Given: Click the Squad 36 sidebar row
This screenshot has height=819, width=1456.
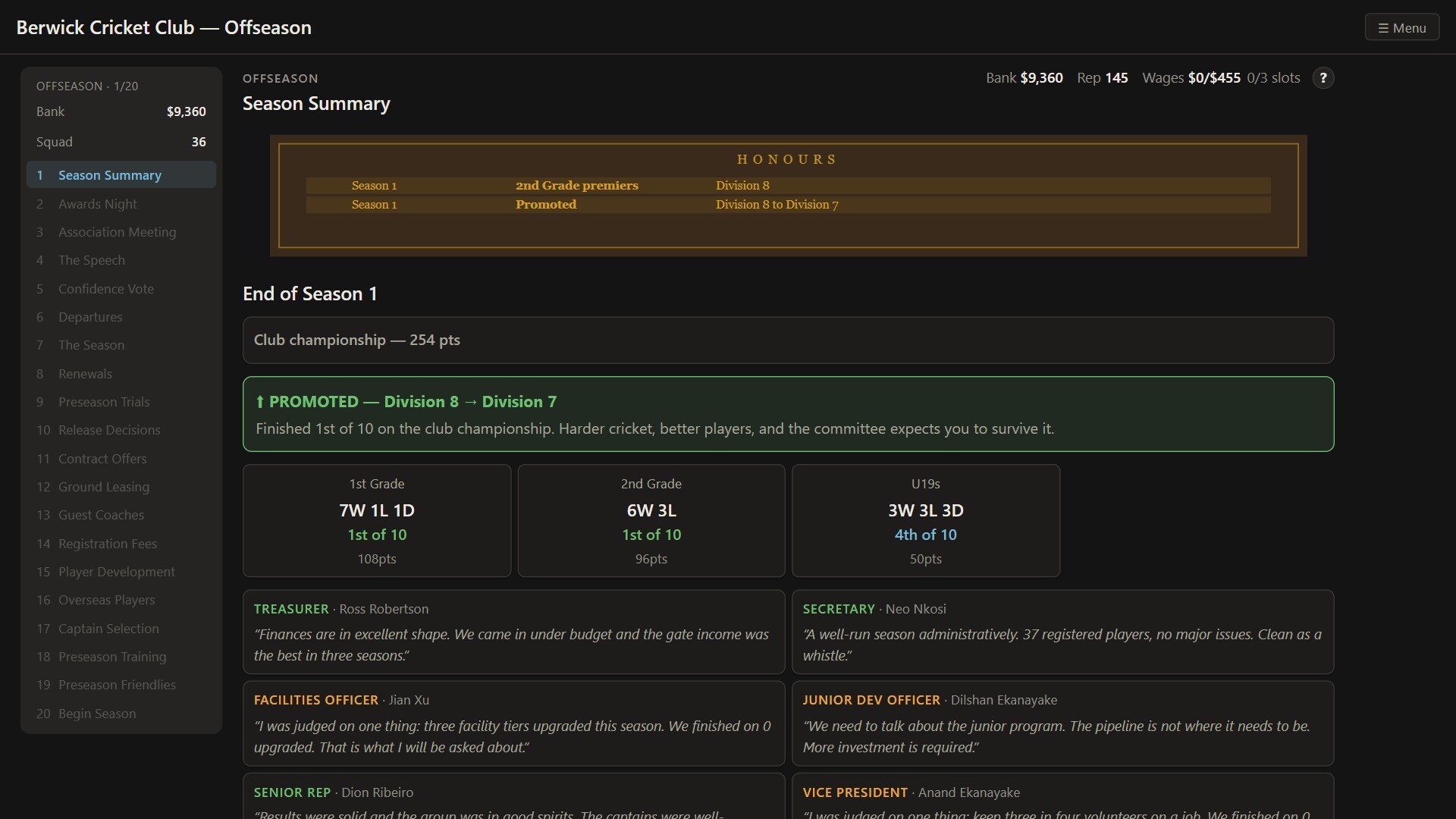Looking at the screenshot, I should [x=121, y=142].
